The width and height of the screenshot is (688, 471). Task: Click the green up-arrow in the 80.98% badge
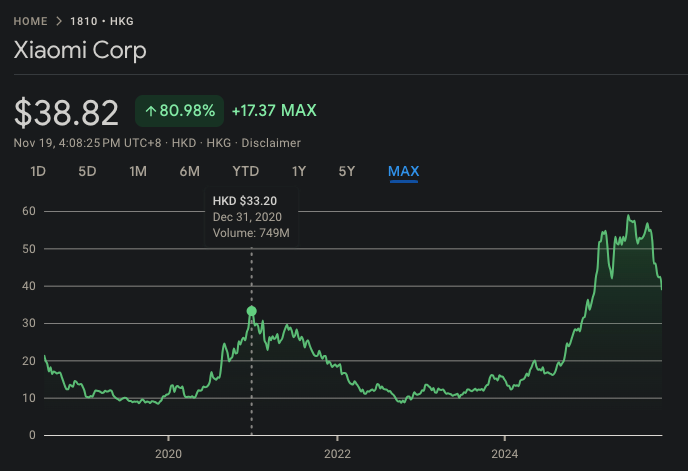(x=151, y=111)
